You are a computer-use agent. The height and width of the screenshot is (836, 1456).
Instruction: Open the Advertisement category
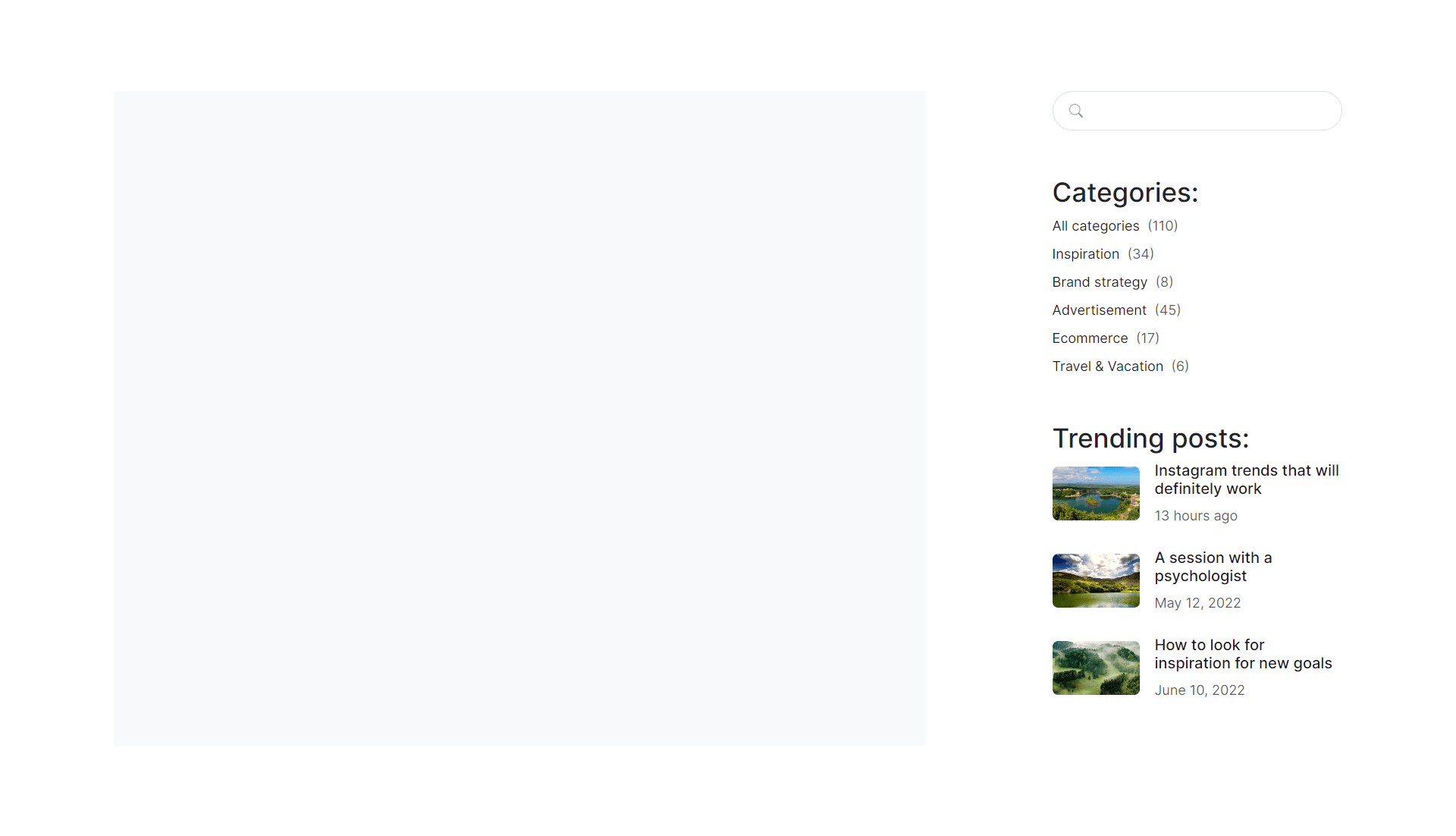click(1099, 310)
